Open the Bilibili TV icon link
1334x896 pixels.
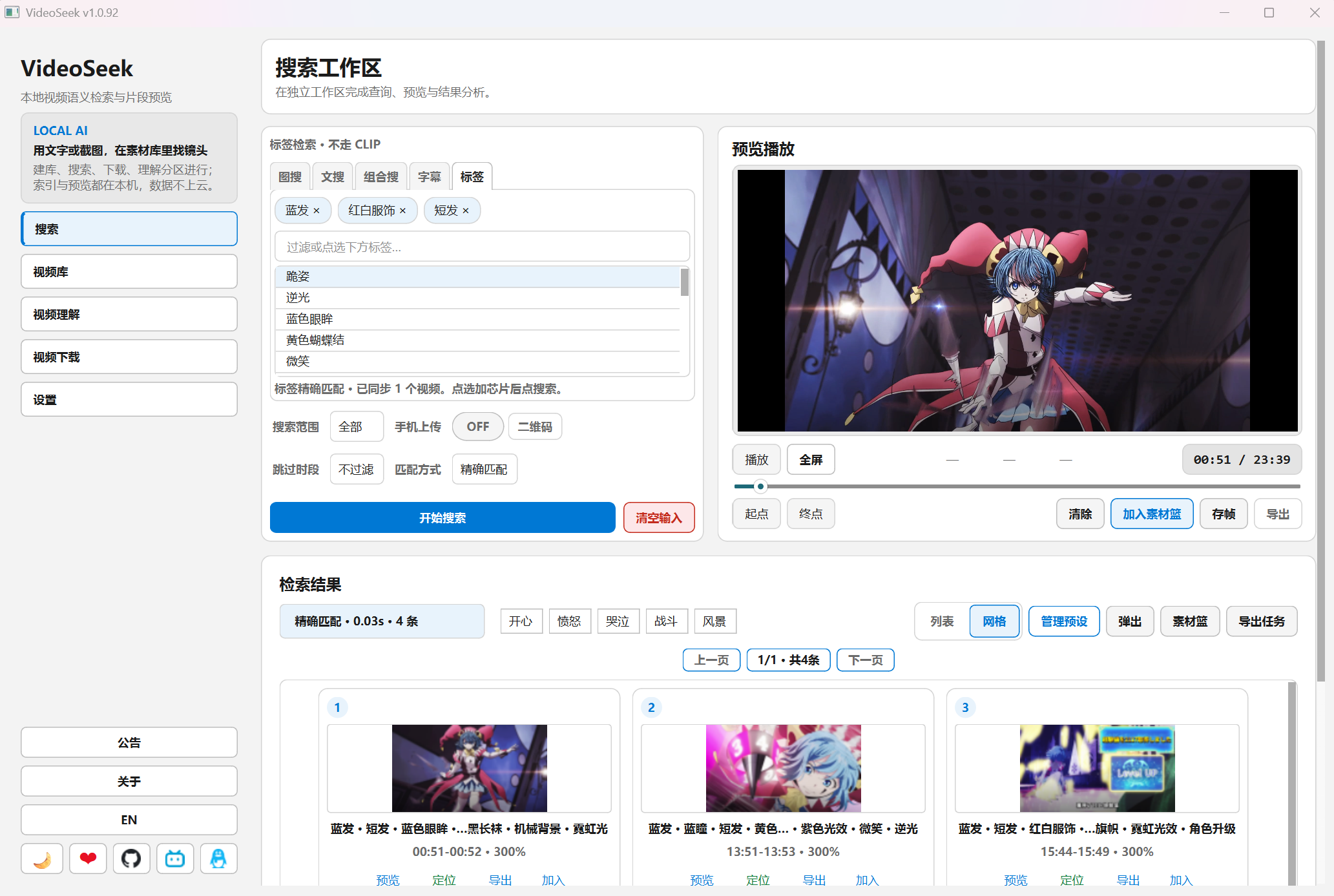pyautogui.click(x=175, y=859)
